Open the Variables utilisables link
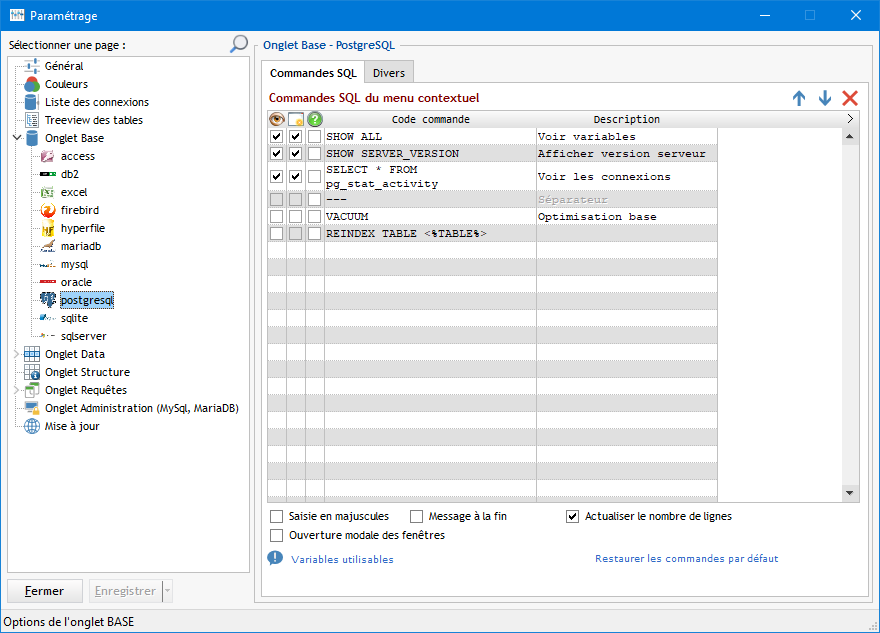Screen dimensions: 880x633 click(342, 559)
